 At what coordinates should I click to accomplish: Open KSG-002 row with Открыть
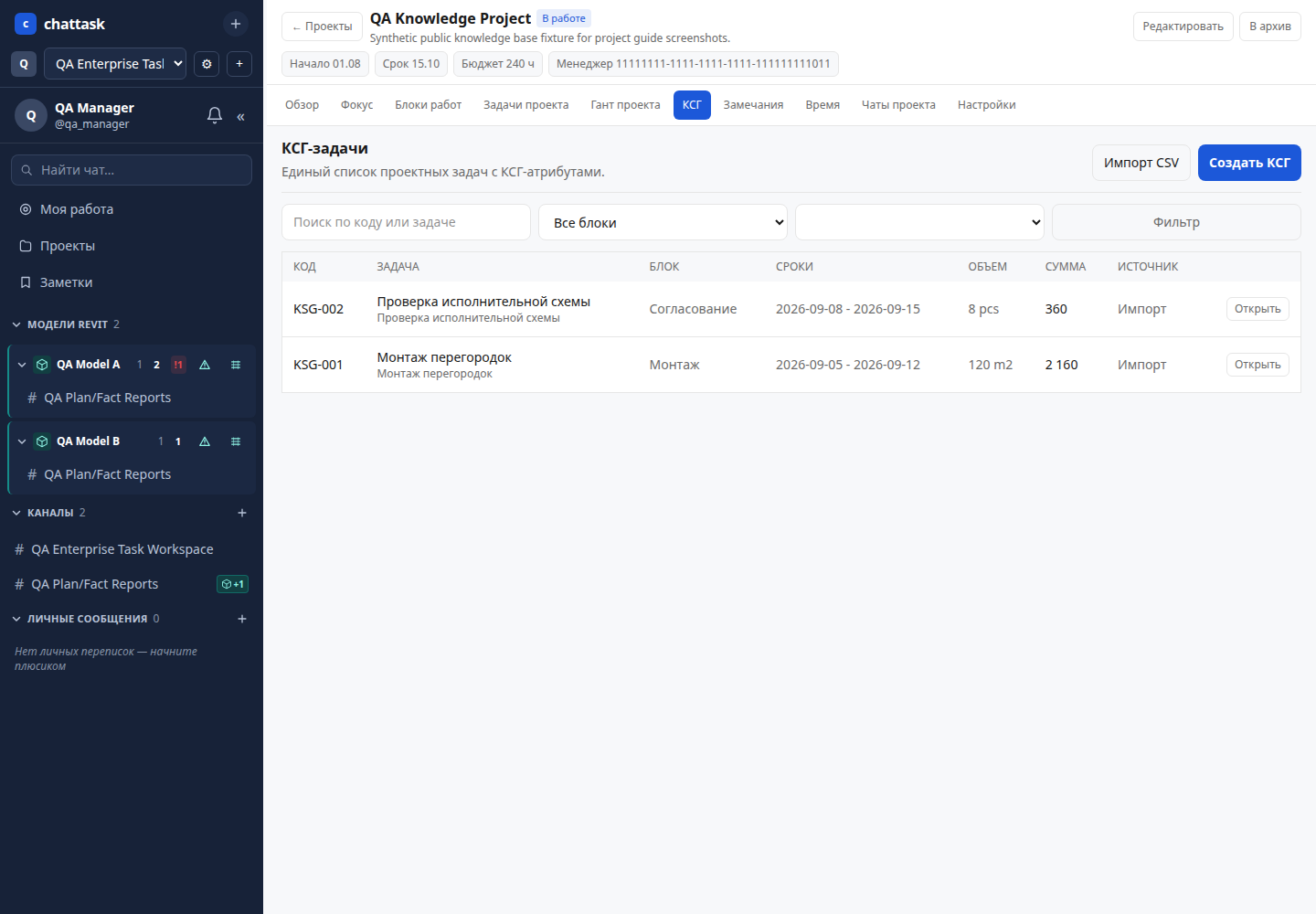(x=1258, y=309)
